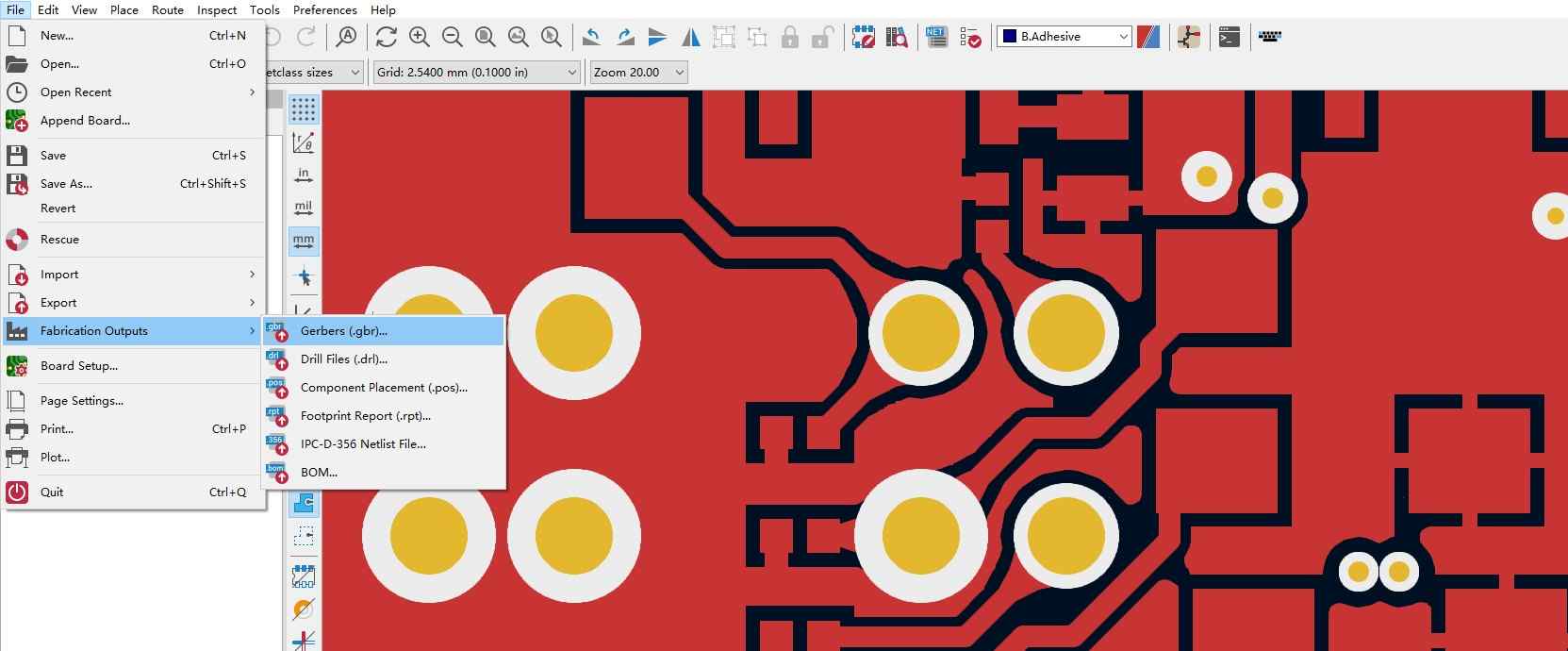Viewport: 1568px width, 651px height.
Task: Click the Redo toolbar icon
Action: click(306, 37)
